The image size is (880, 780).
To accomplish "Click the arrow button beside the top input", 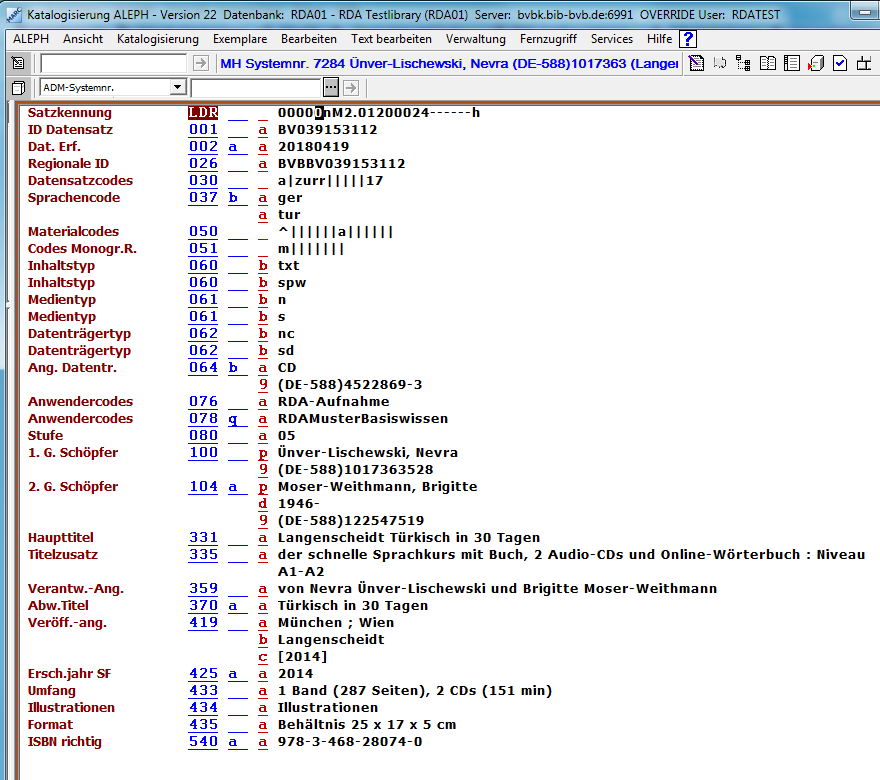I will (200, 63).
